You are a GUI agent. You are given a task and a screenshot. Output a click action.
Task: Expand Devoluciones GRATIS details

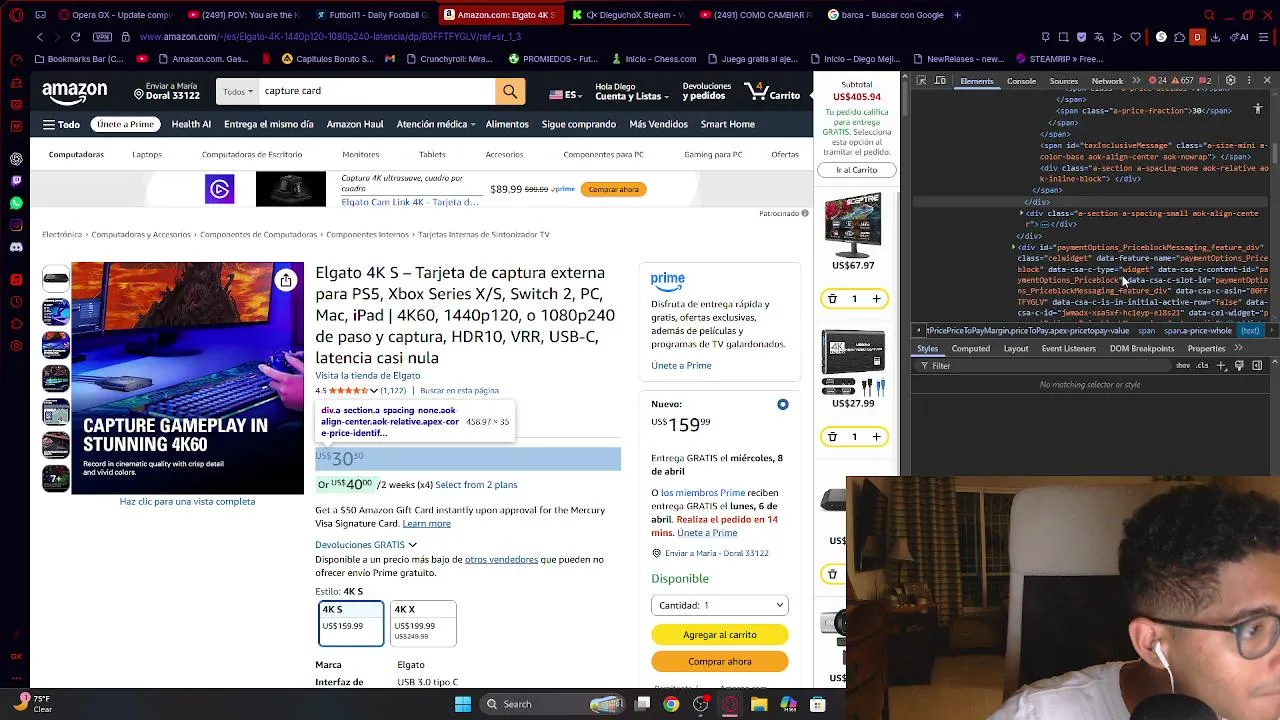tap(366, 545)
